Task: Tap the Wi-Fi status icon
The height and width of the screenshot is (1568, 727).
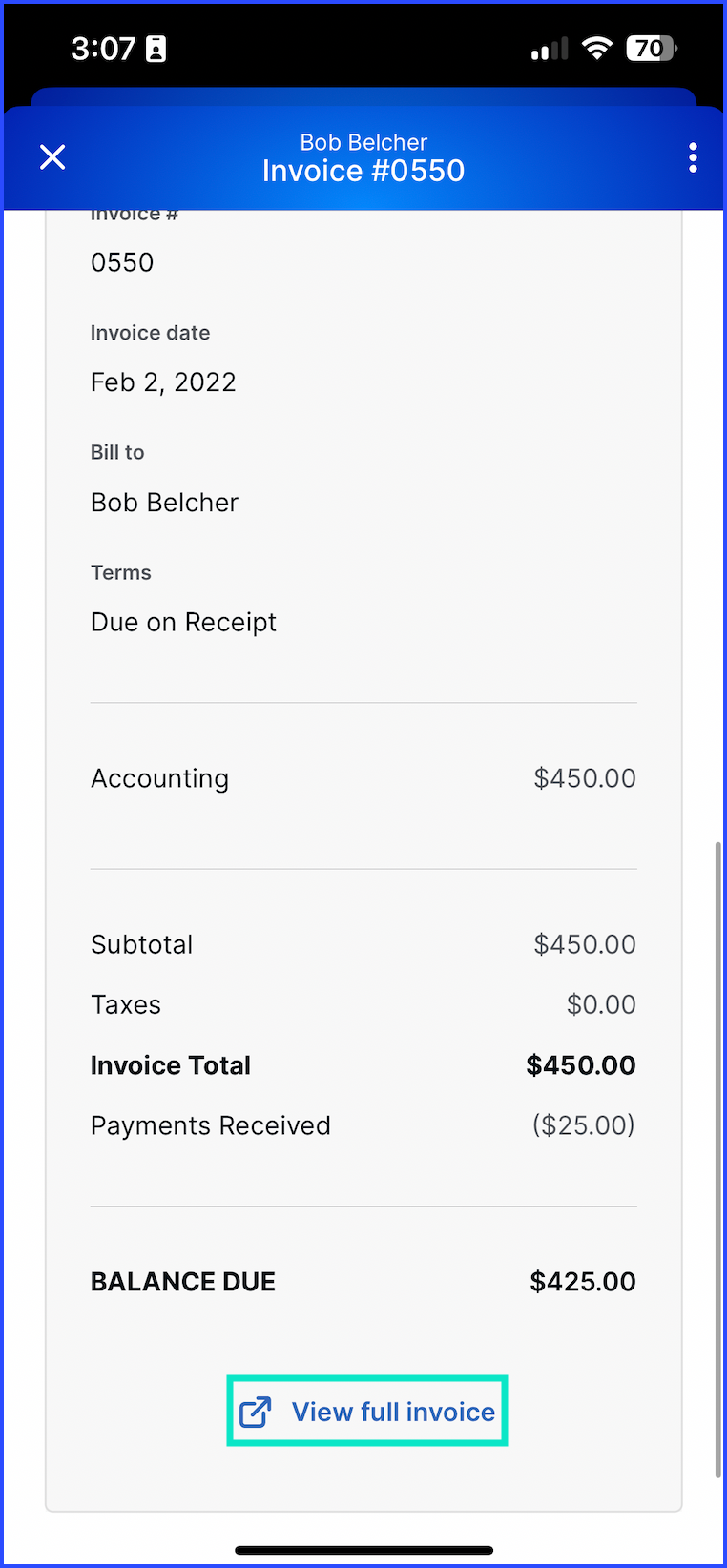Action: click(x=597, y=48)
